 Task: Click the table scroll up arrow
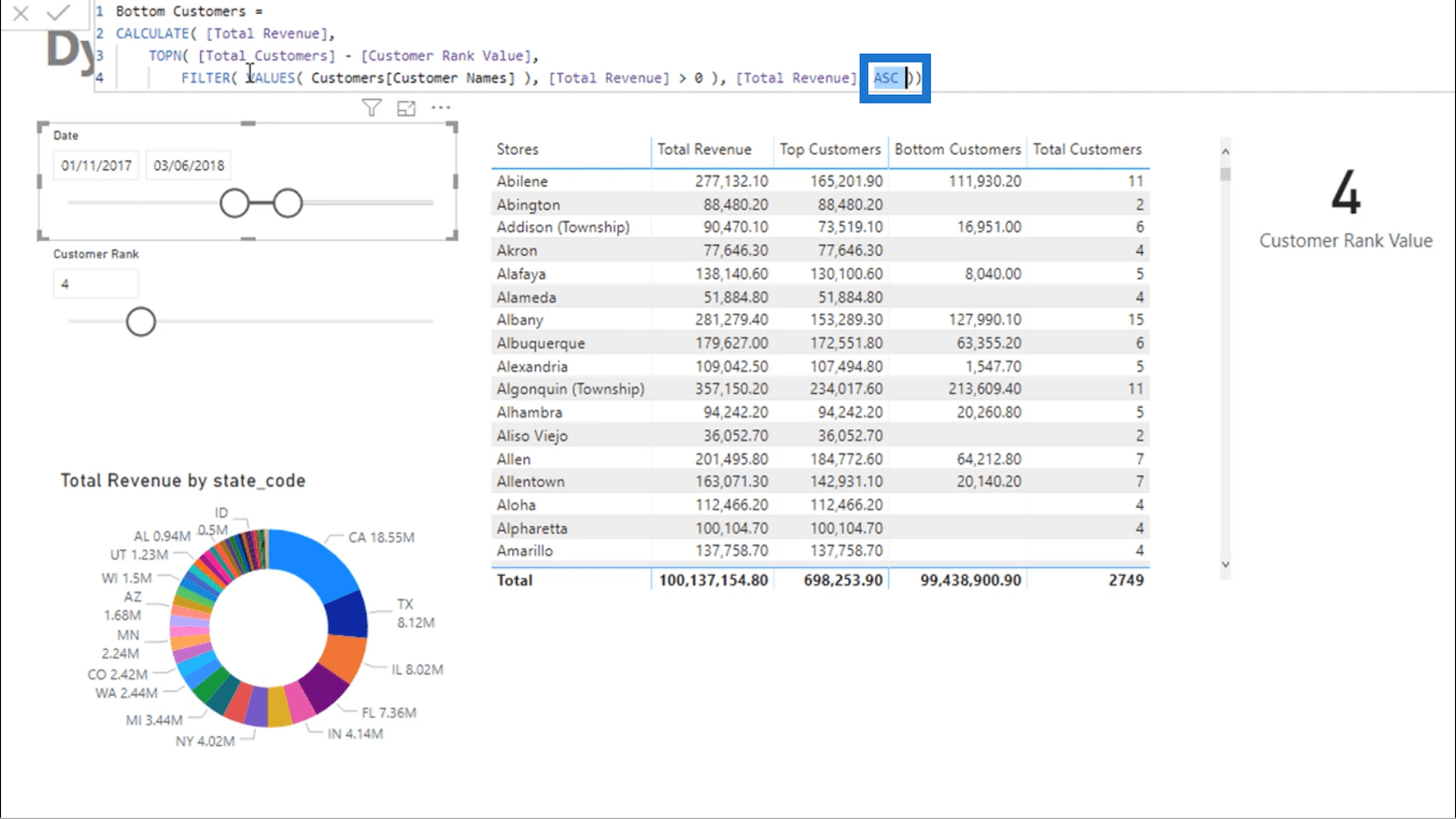coord(1226,151)
